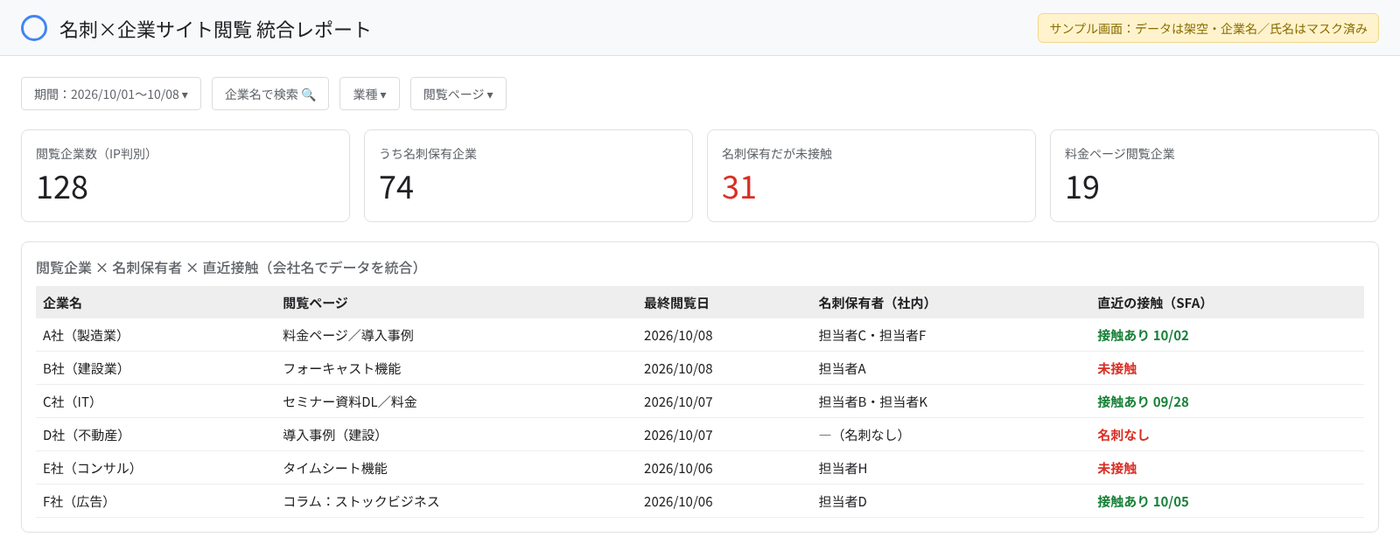1400x551 pixels.
Task: Click 未接触 status in B社 row
Action: coord(1117,368)
